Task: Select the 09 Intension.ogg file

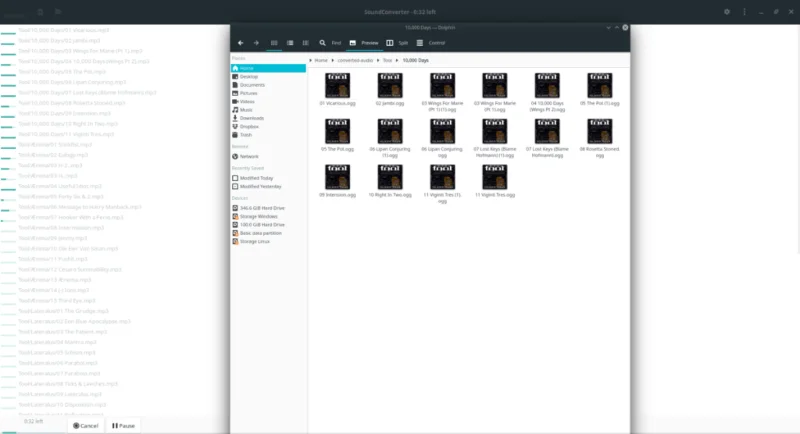Action: click(x=337, y=181)
